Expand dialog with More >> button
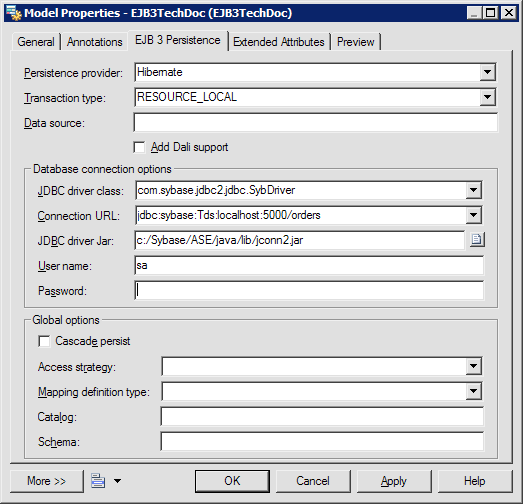The width and height of the screenshot is (523, 504). tap(46, 481)
